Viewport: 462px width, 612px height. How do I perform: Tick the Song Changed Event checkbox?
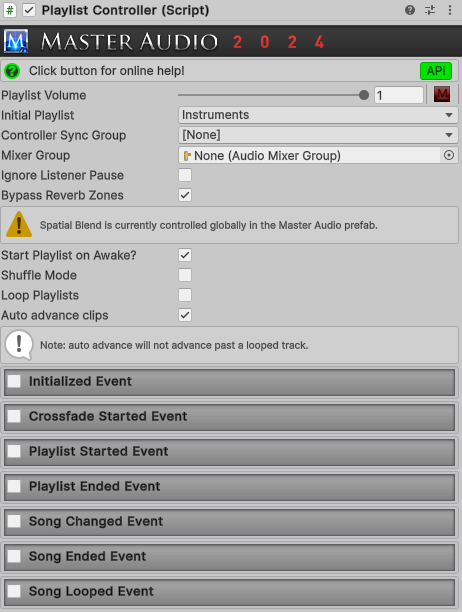click(14, 521)
